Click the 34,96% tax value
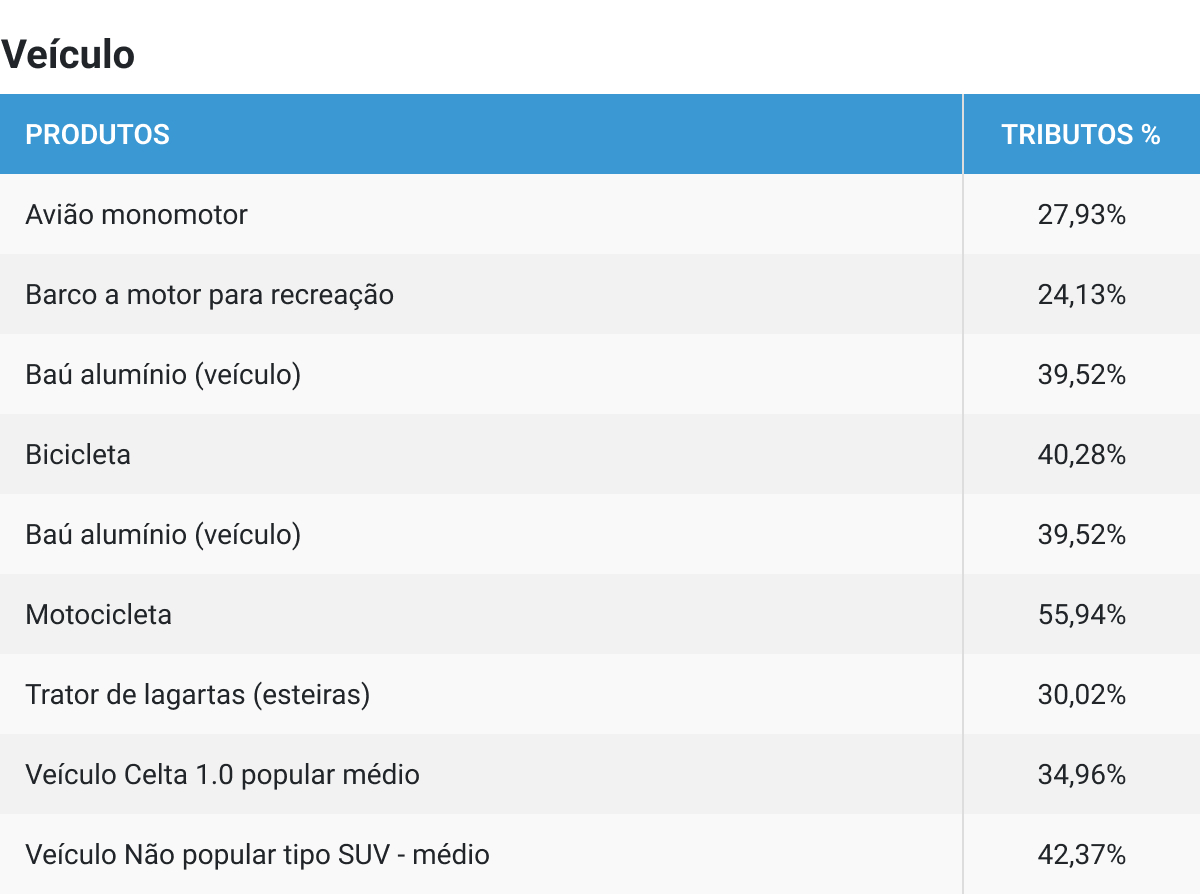Viewport: 1200px width, 894px height. coord(1082,775)
